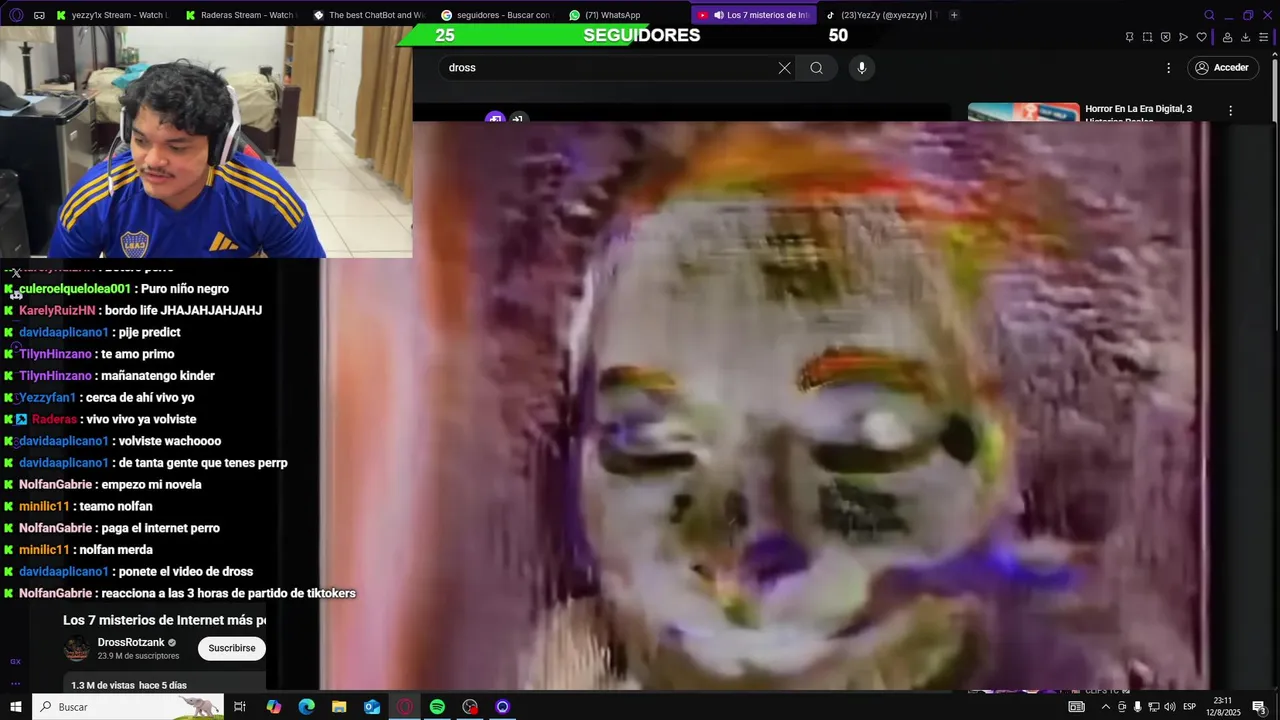Open the tab islands workspace icon
1280x720 pixels.
[39, 15]
